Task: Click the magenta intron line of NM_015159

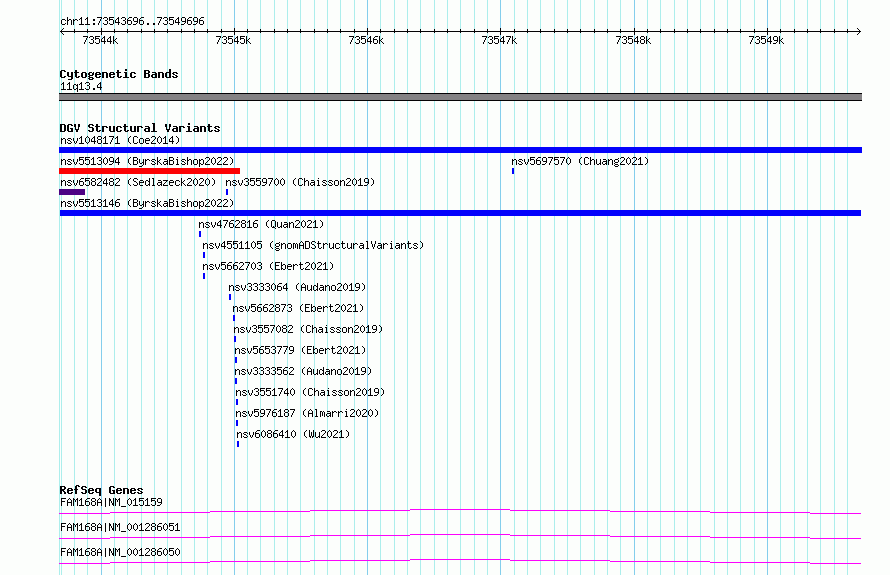Action: point(460,511)
